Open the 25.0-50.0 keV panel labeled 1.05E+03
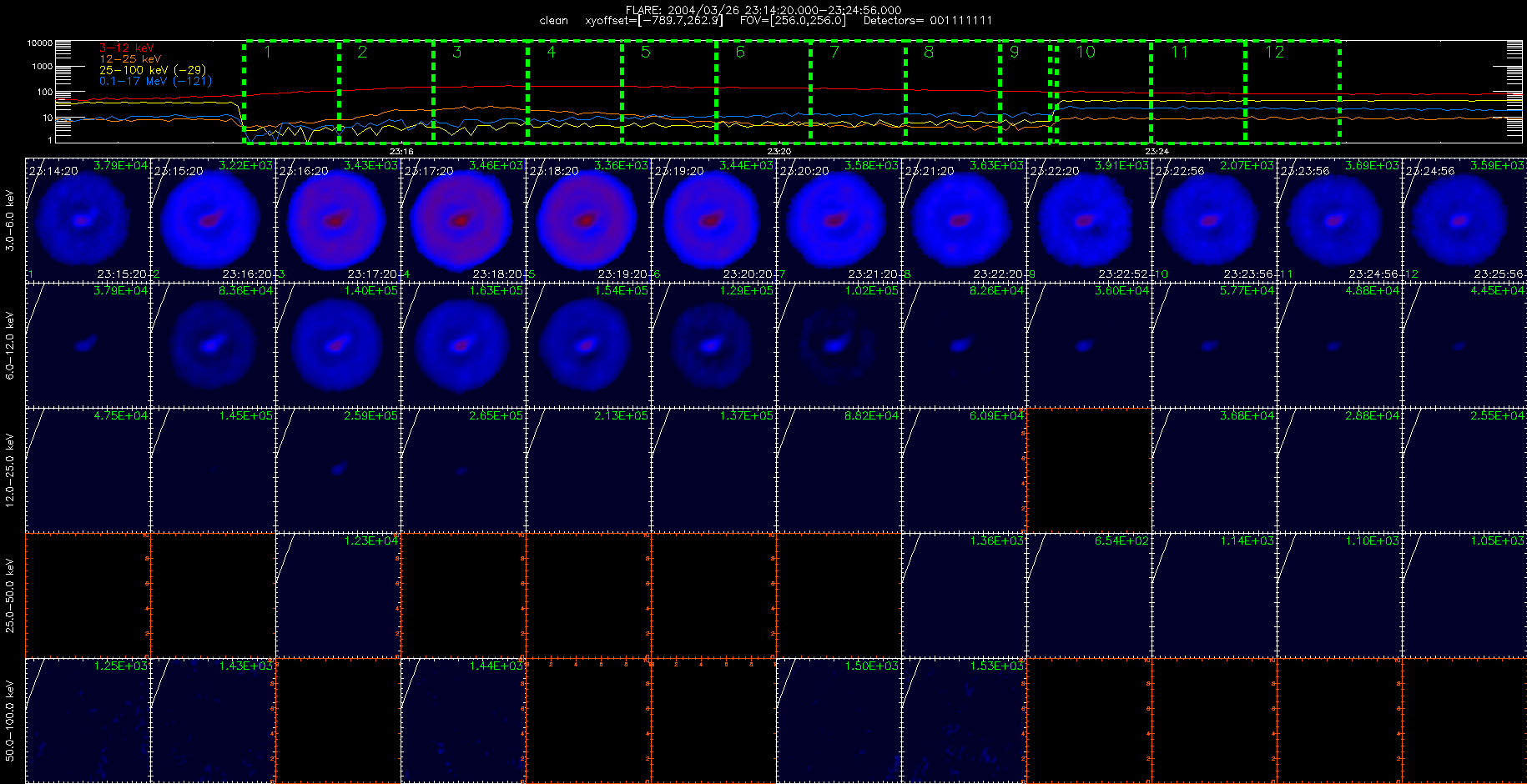 (1464, 596)
